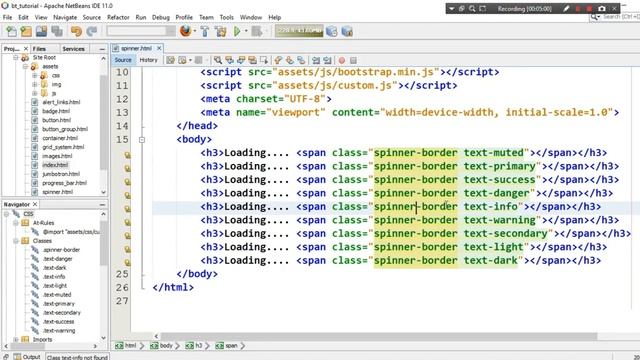Open the Run Project dropdown arrow
The image size is (640, 360).
[x=246, y=31]
